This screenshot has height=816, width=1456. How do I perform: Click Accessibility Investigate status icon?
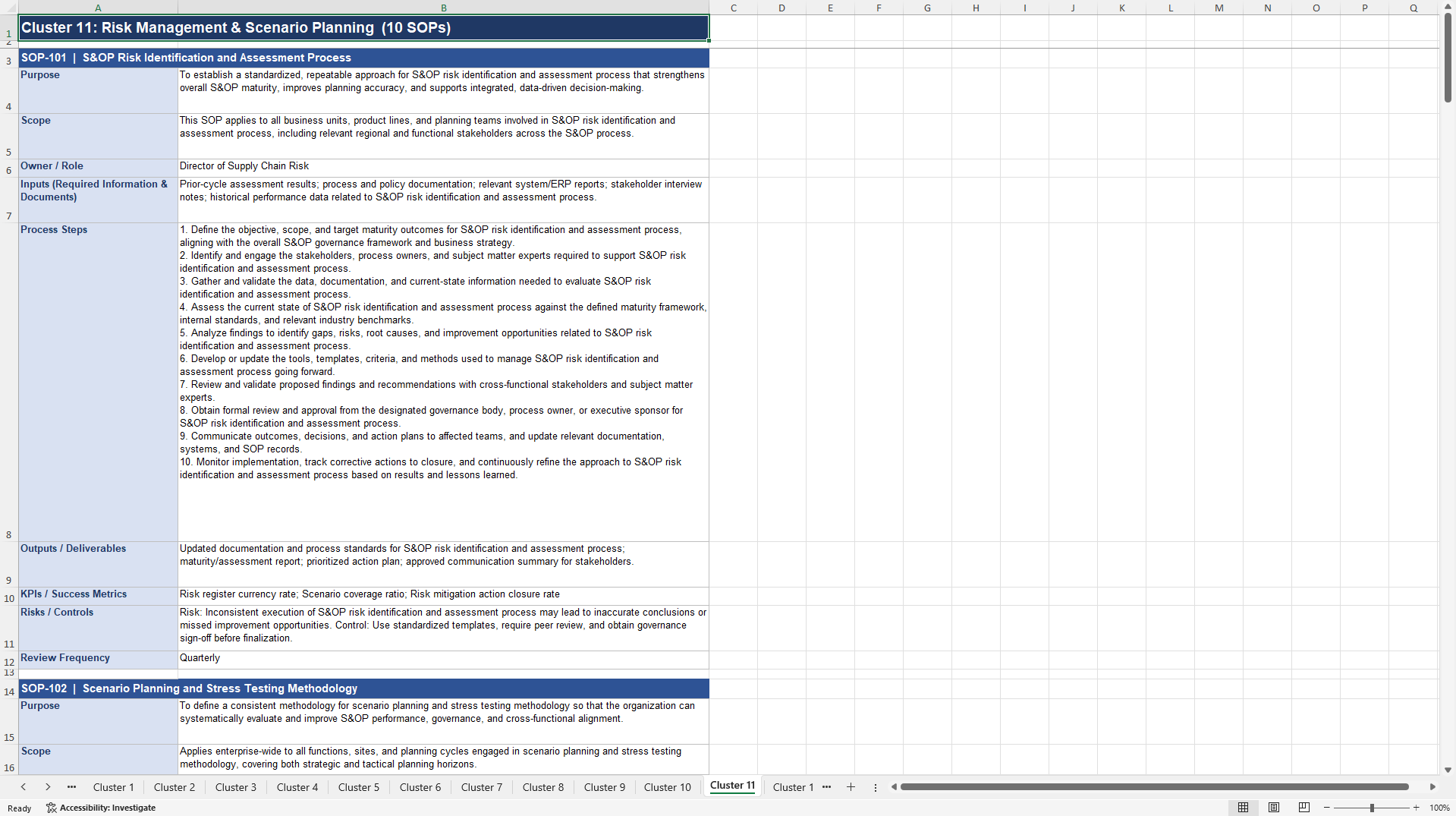click(x=101, y=808)
